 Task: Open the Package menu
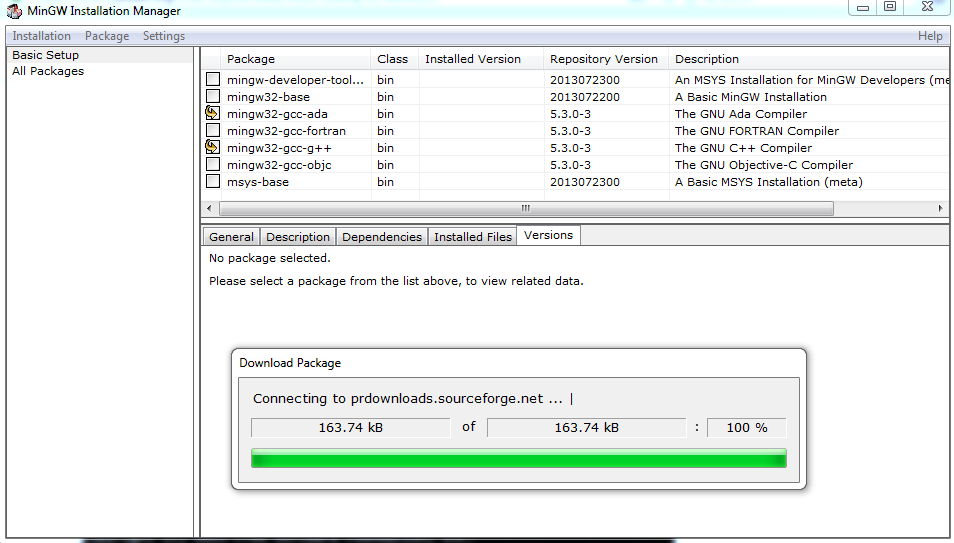click(x=107, y=36)
